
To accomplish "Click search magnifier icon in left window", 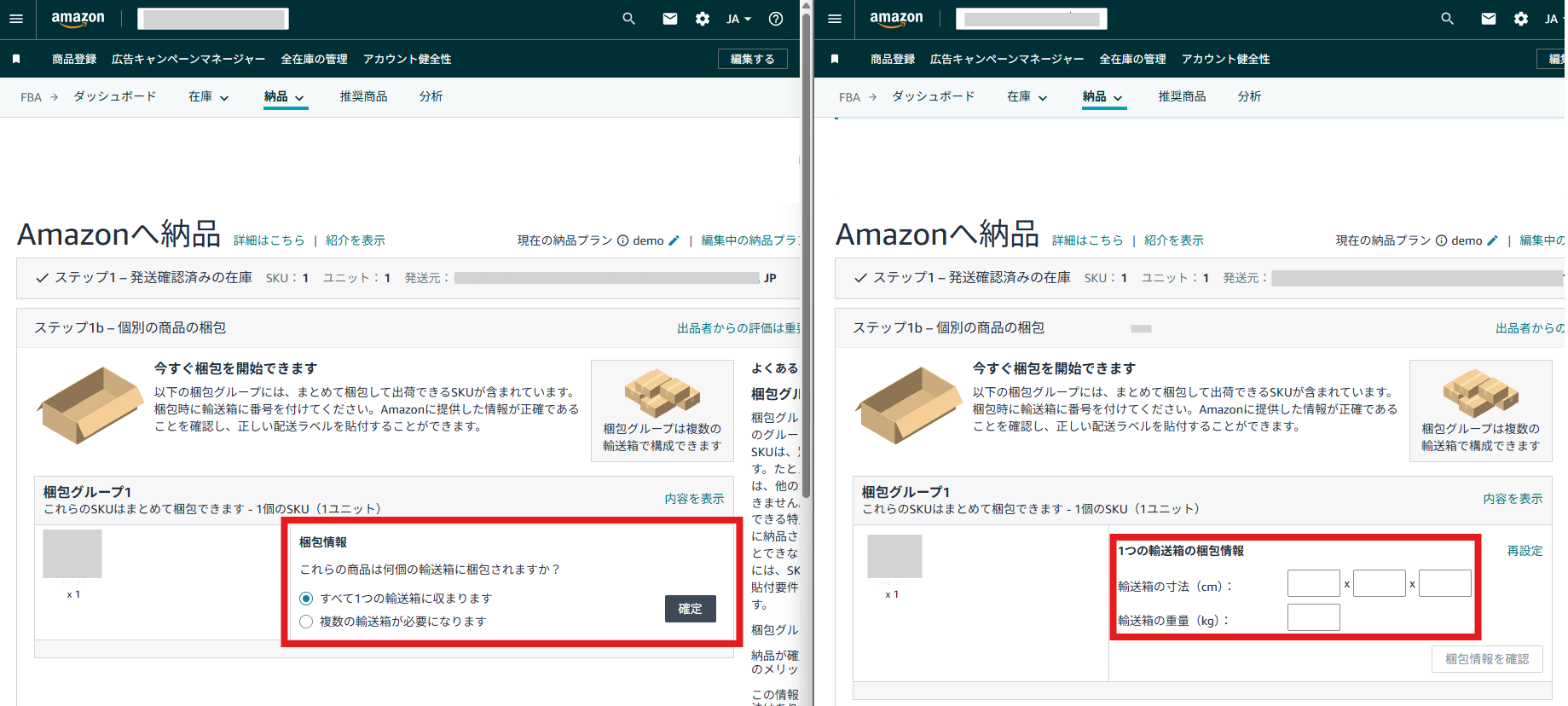I will tap(628, 19).
